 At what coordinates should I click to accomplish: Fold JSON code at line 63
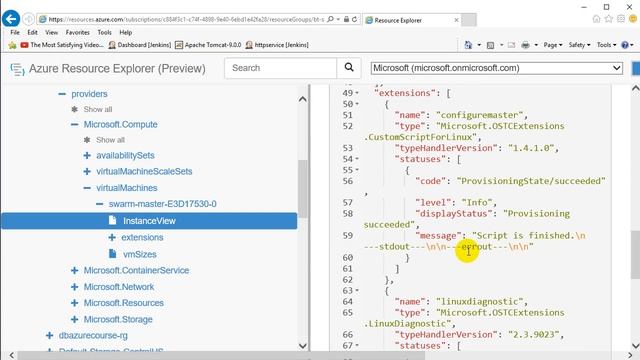[x=357, y=291]
